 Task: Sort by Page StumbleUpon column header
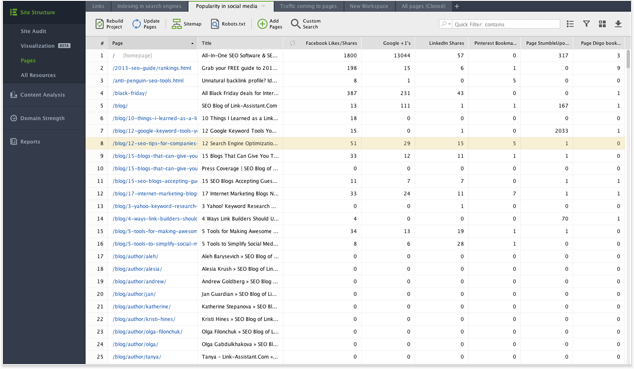pyautogui.click(x=547, y=43)
